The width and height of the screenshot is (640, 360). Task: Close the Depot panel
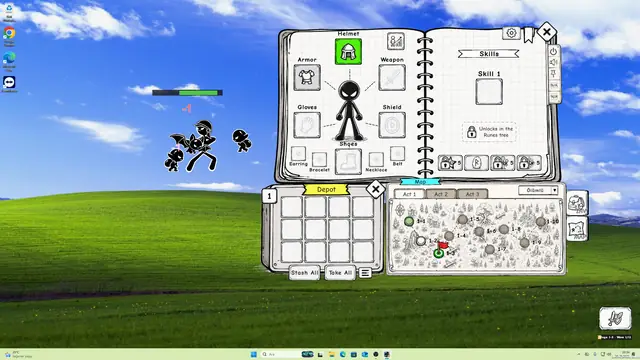point(375,189)
